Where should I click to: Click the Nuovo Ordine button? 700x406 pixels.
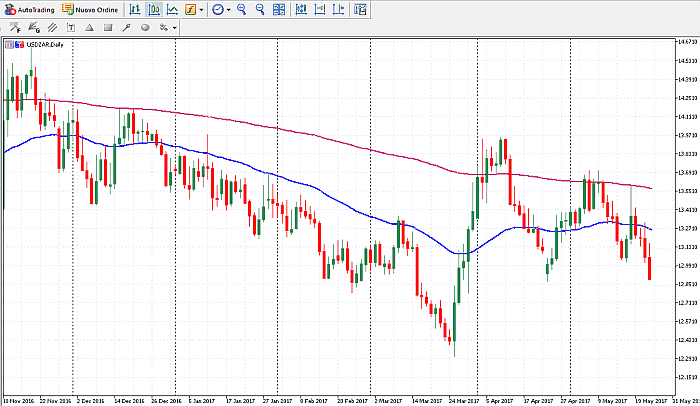tap(90, 9)
